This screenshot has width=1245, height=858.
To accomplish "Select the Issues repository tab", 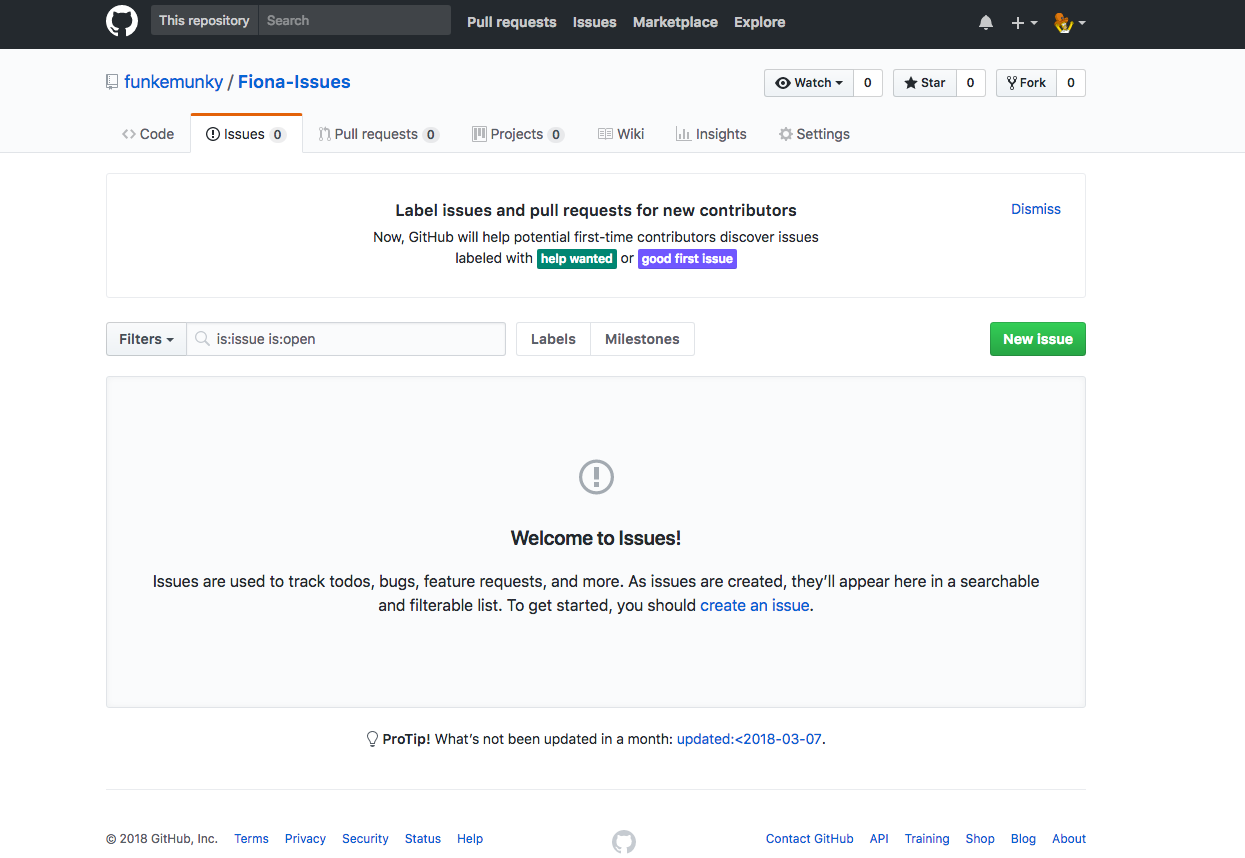I will click(x=246, y=134).
